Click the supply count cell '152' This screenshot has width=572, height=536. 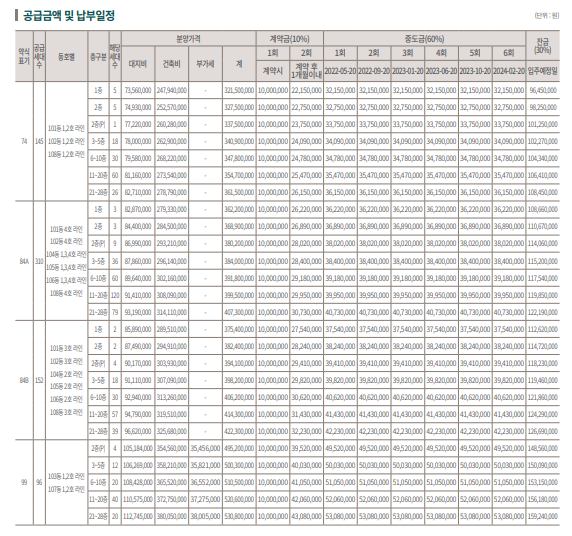[39, 380]
